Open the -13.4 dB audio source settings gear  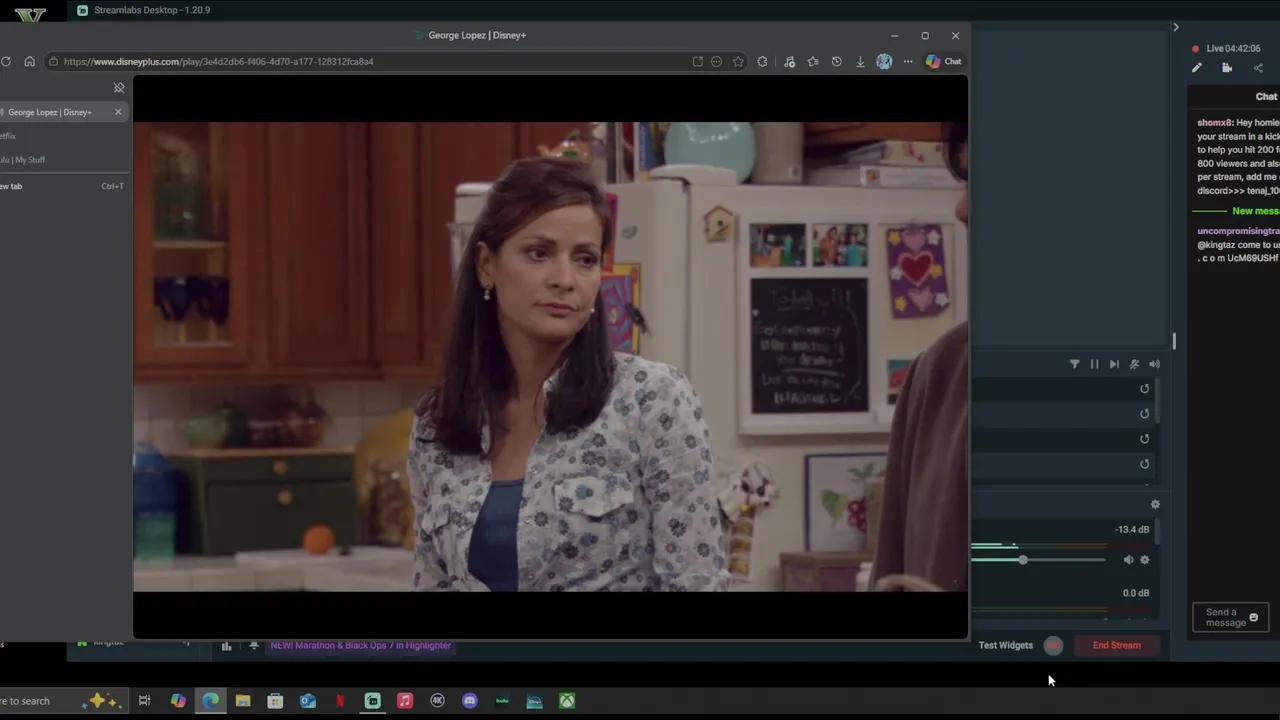click(1145, 560)
